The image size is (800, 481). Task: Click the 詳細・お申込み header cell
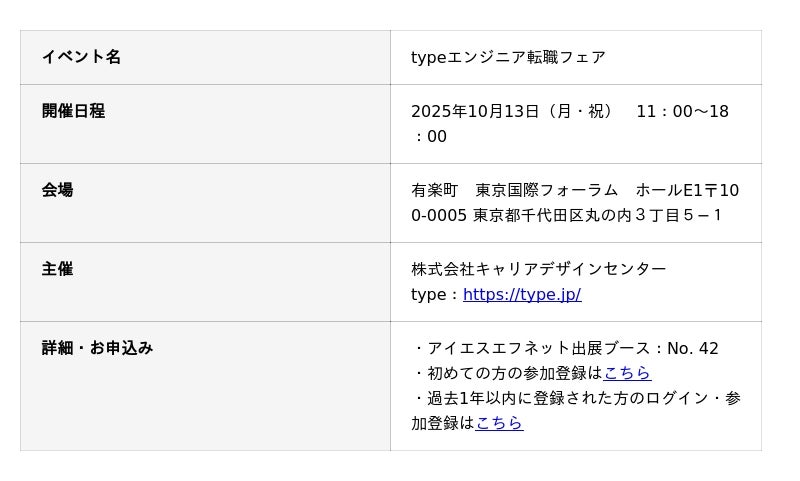(97, 348)
